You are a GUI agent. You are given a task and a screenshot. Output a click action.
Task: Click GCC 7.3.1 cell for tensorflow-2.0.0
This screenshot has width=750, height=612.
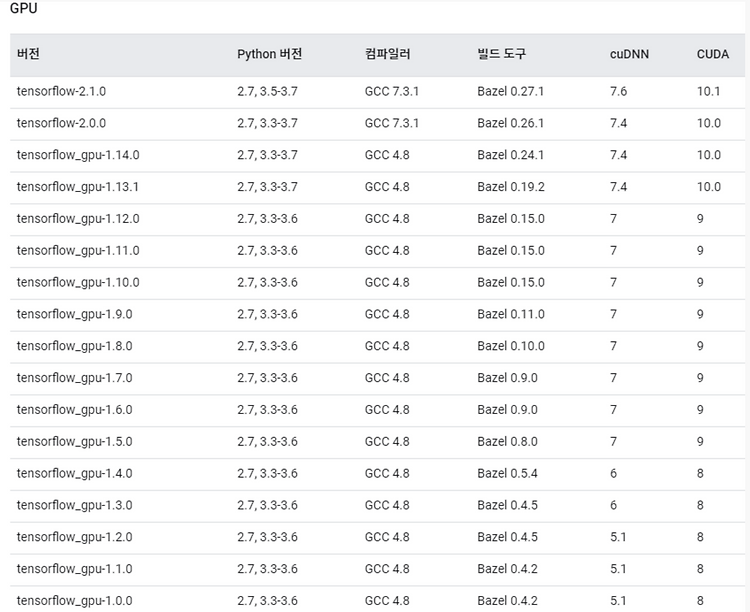pos(392,123)
